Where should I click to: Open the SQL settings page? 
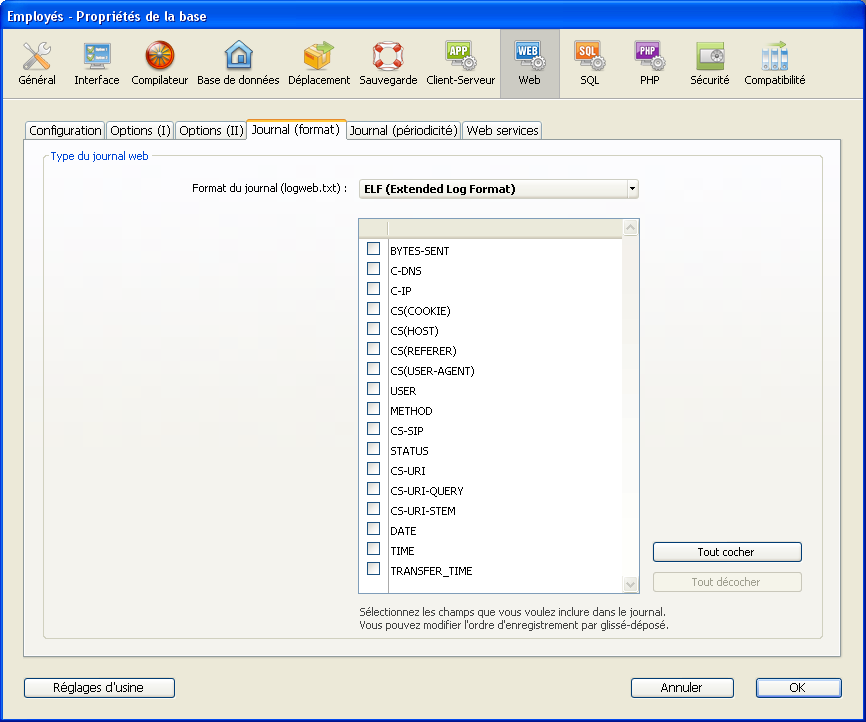tap(589, 63)
